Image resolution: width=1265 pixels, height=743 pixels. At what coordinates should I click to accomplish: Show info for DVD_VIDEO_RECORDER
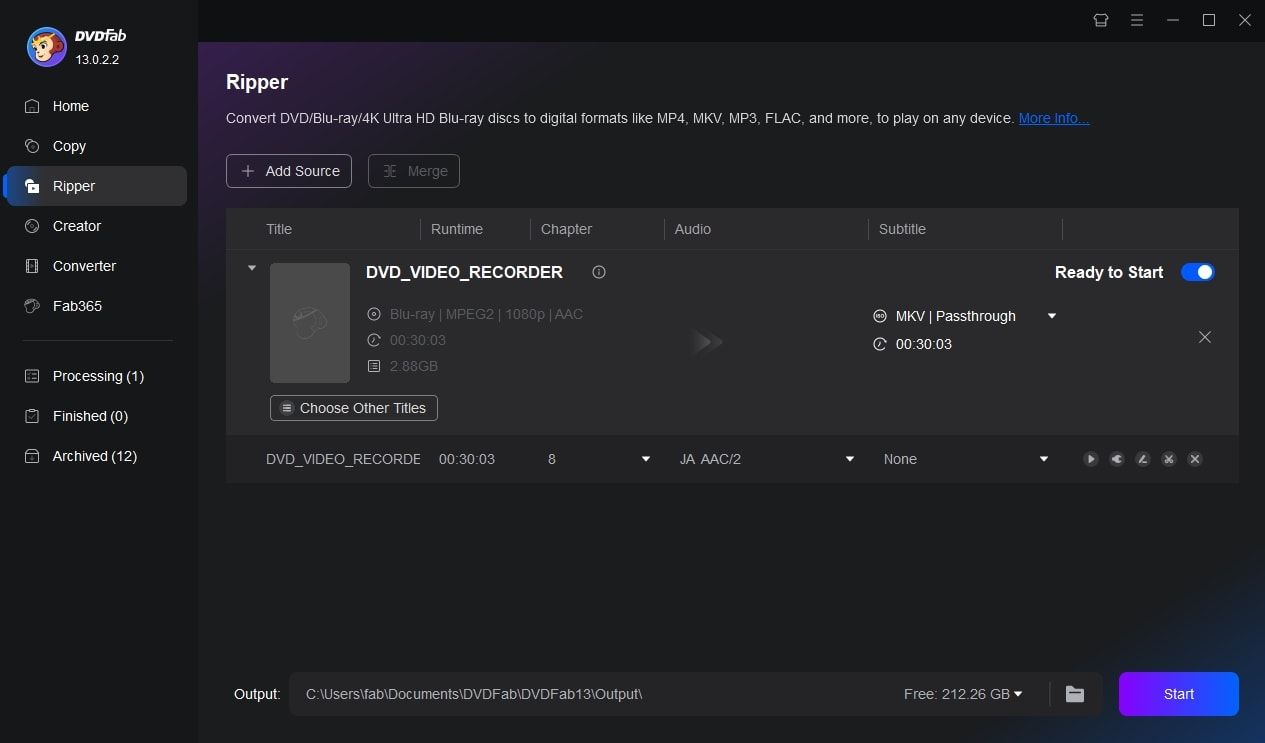599,272
